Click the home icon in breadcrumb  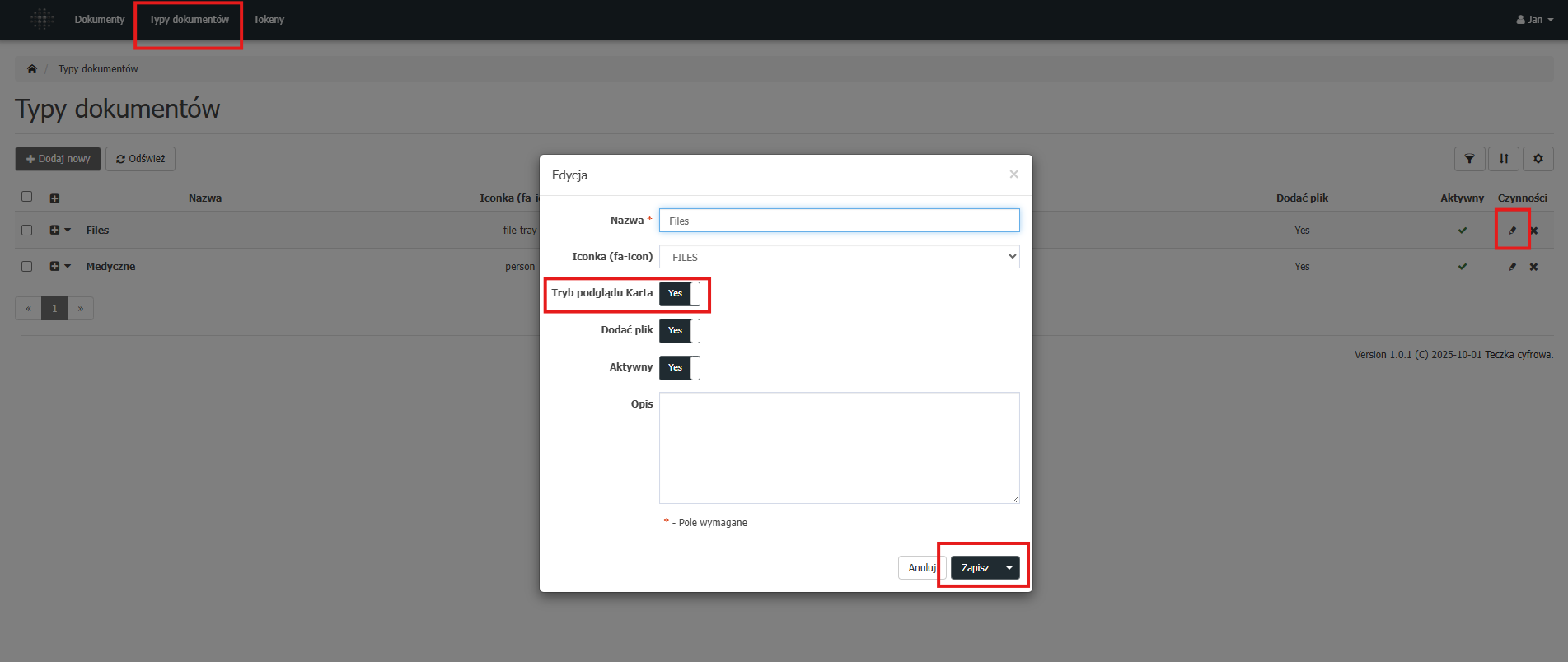[32, 69]
